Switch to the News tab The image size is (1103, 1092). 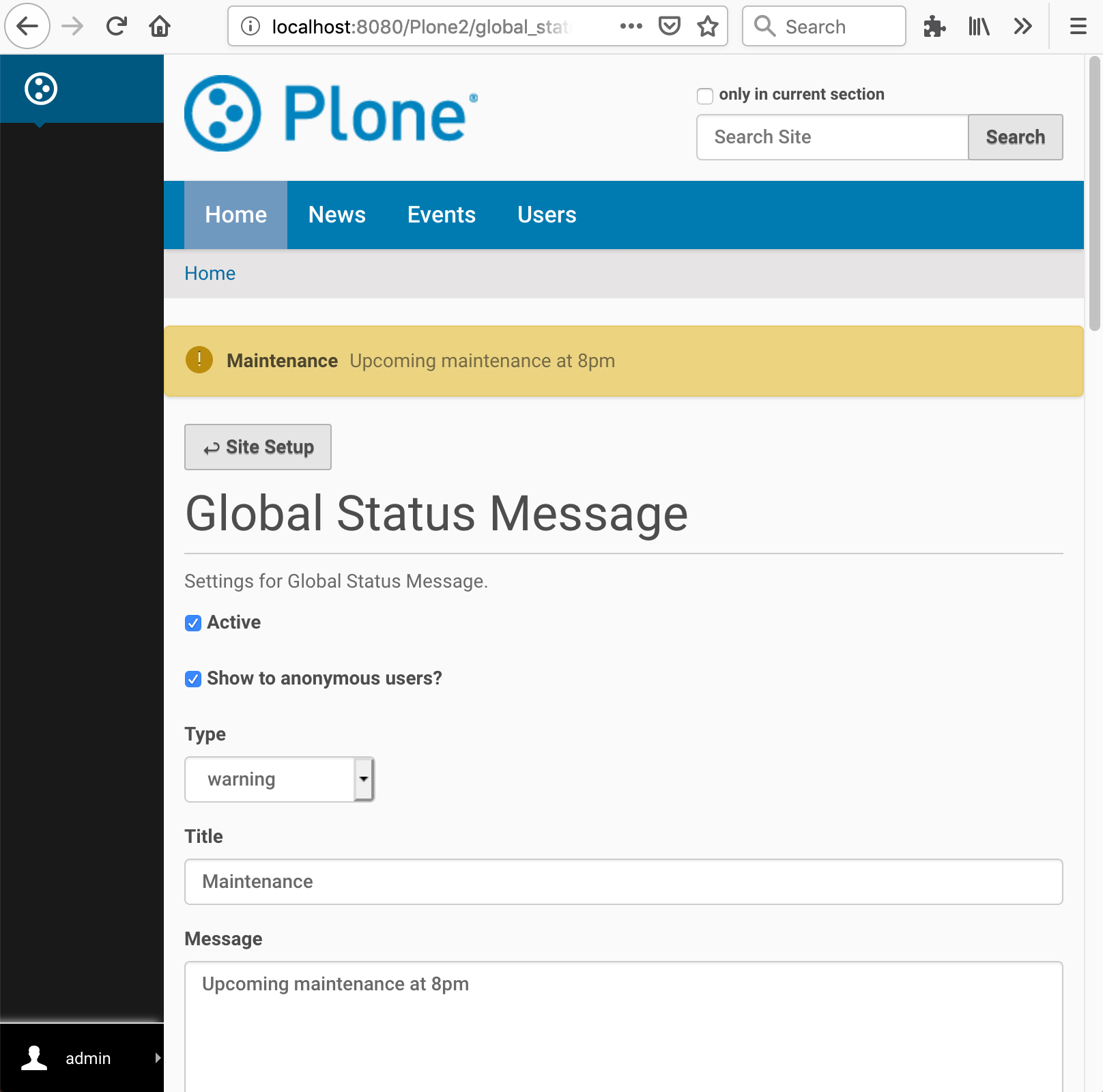click(x=336, y=214)
